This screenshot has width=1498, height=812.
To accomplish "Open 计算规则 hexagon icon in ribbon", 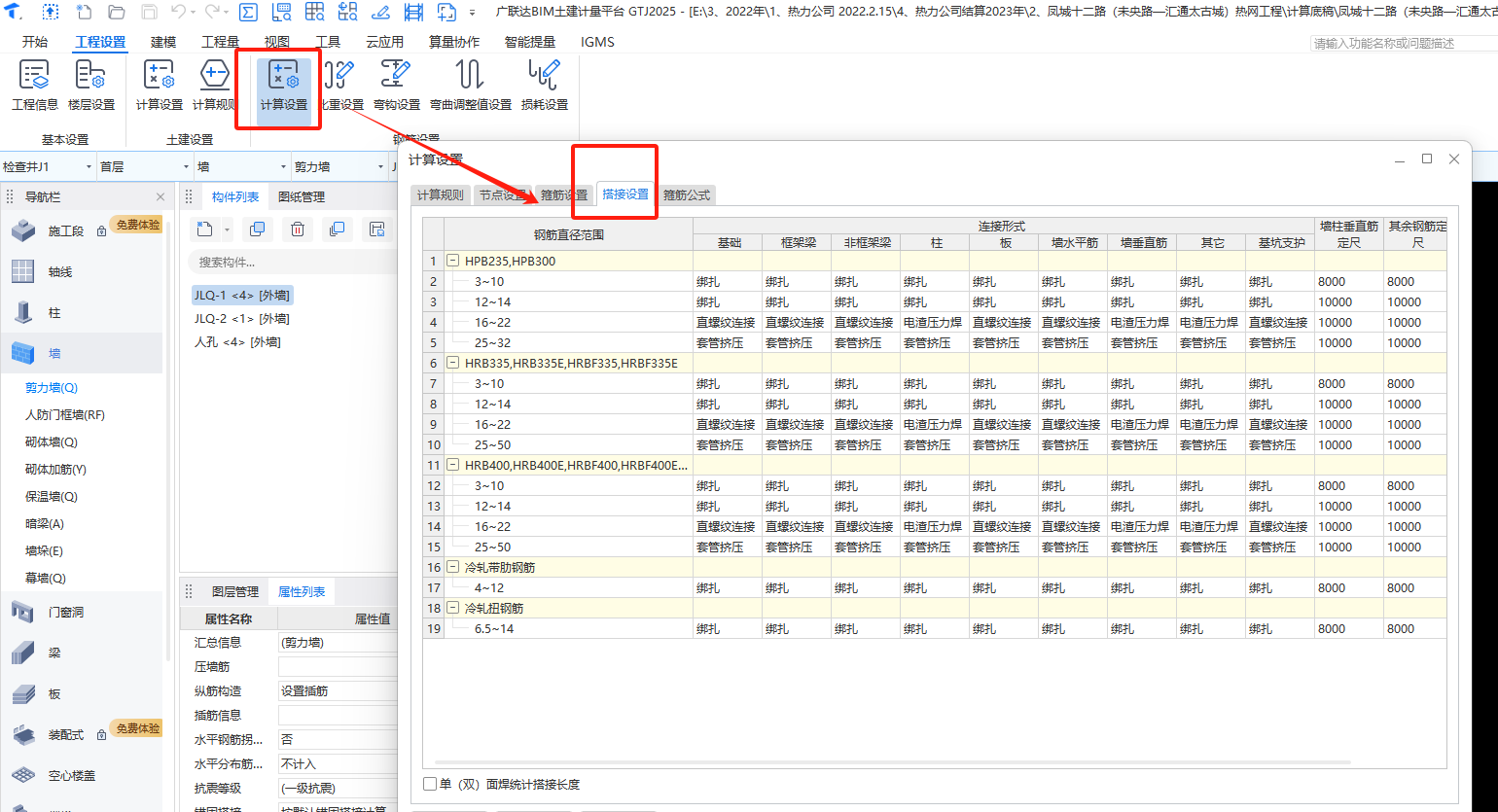I will click(x=213, y=86).
